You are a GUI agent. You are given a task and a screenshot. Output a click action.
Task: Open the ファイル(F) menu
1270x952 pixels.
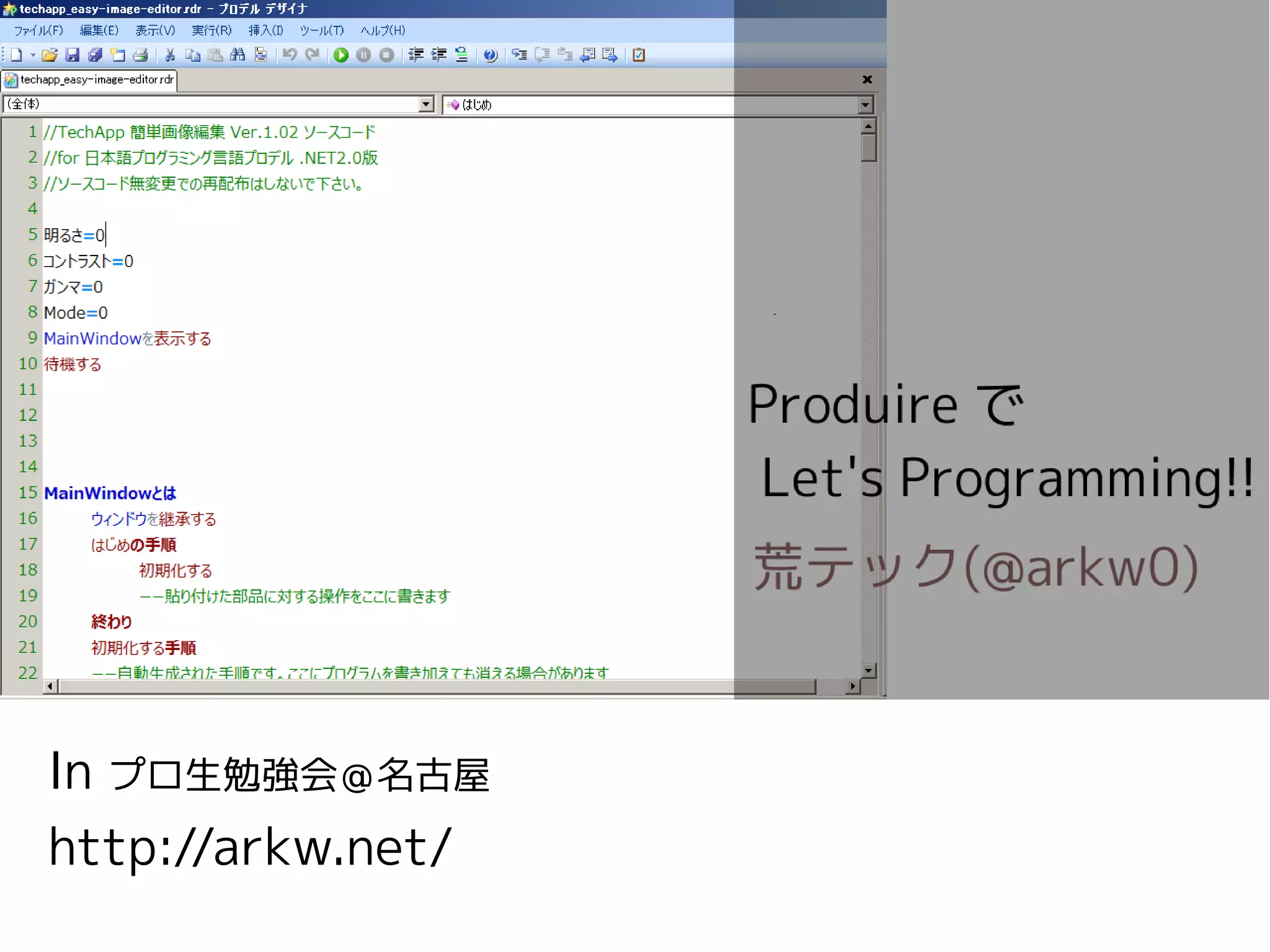tap(38, 30)
